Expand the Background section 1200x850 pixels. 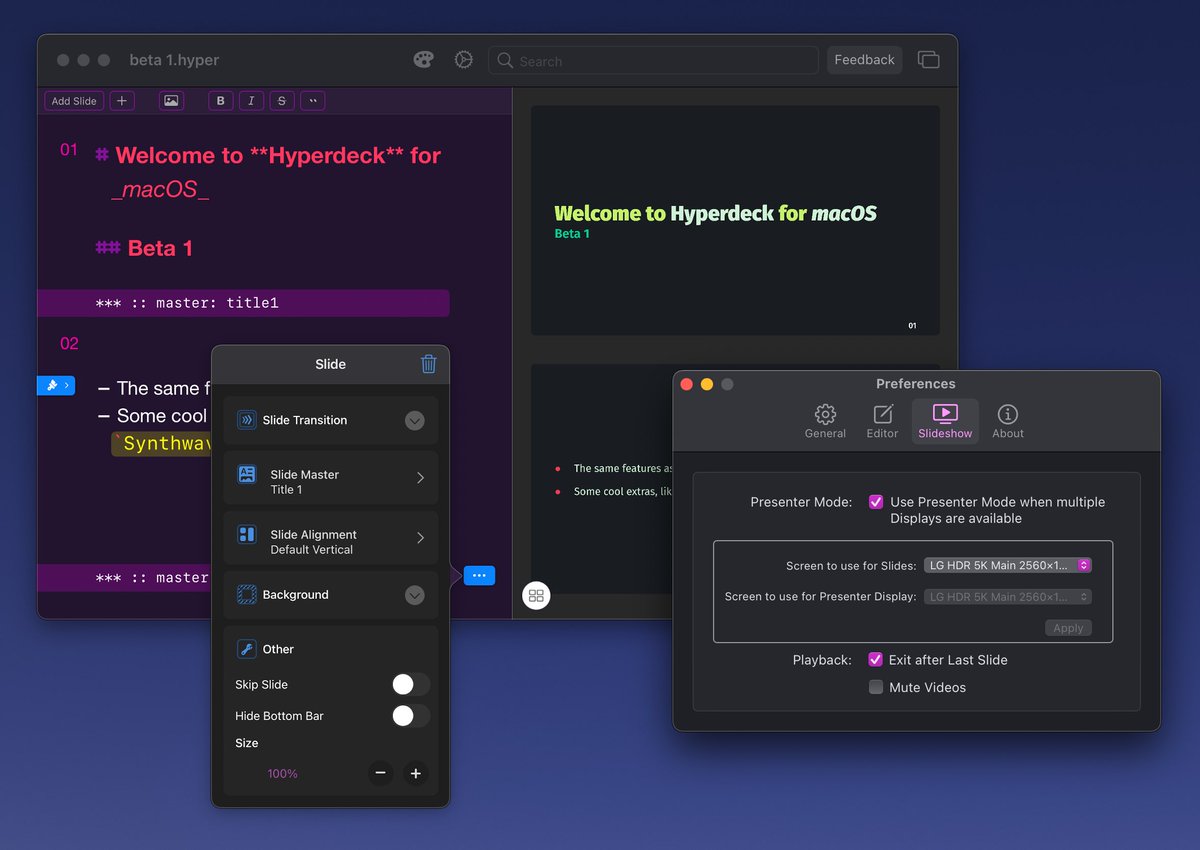click(x=415, y=595)
